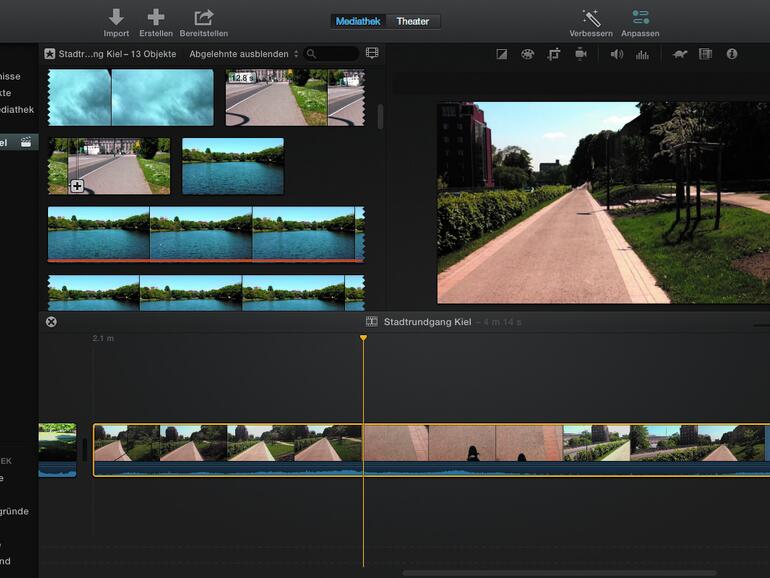This screenshot has height=578, width=770.
Task: Click the Import arrow icon
Action: point(116,17)
